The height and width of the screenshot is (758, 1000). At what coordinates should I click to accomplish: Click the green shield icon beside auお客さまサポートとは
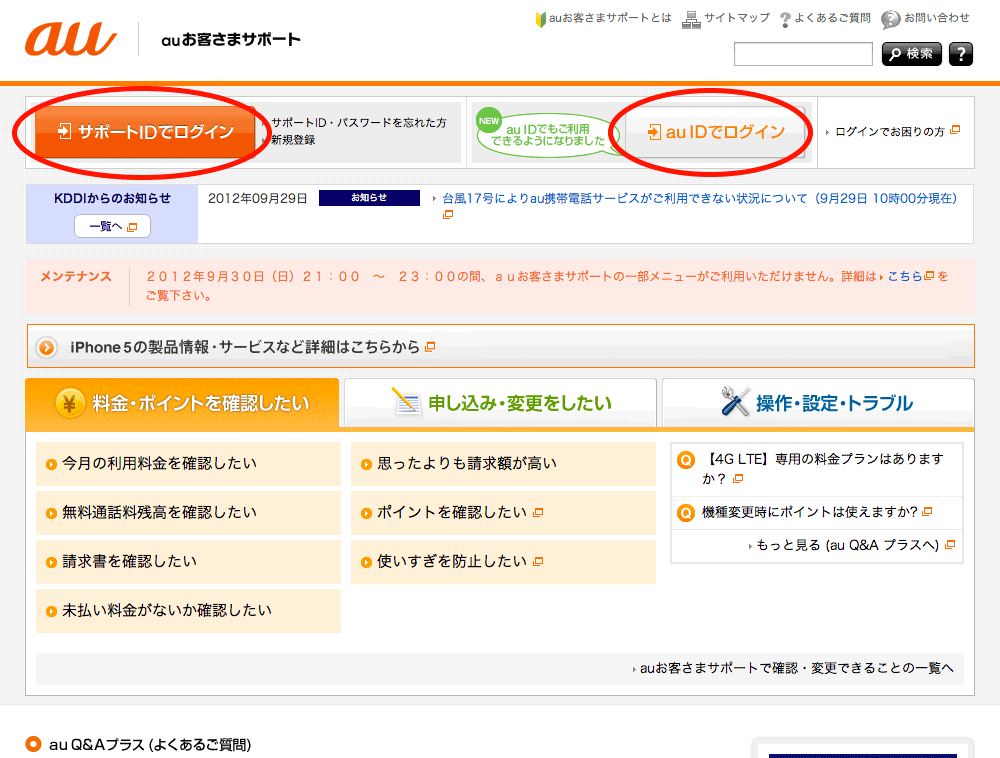point(541,20)
